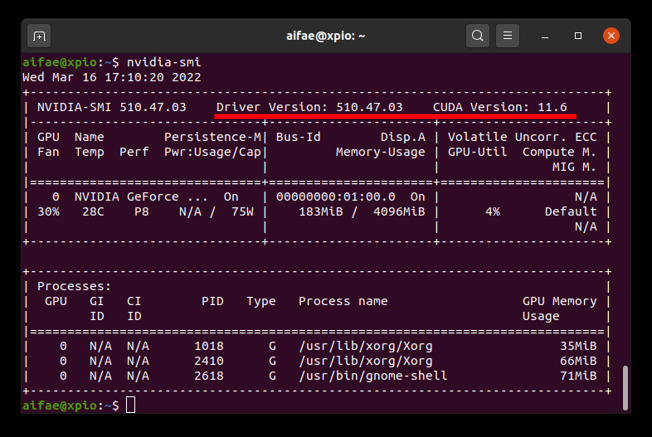652x437 pixels.
Task: Click GPU utilization 4%
Action: [492, 212]
